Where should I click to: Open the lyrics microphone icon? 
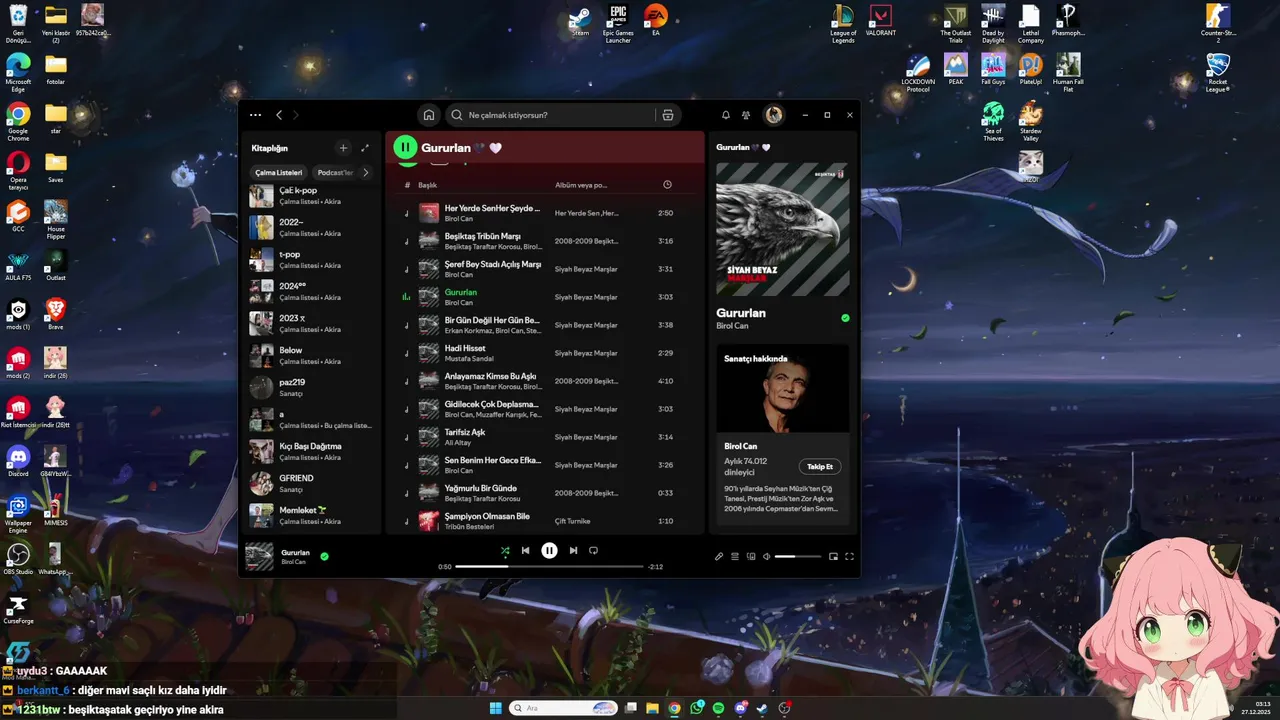(x=719, y=556)
